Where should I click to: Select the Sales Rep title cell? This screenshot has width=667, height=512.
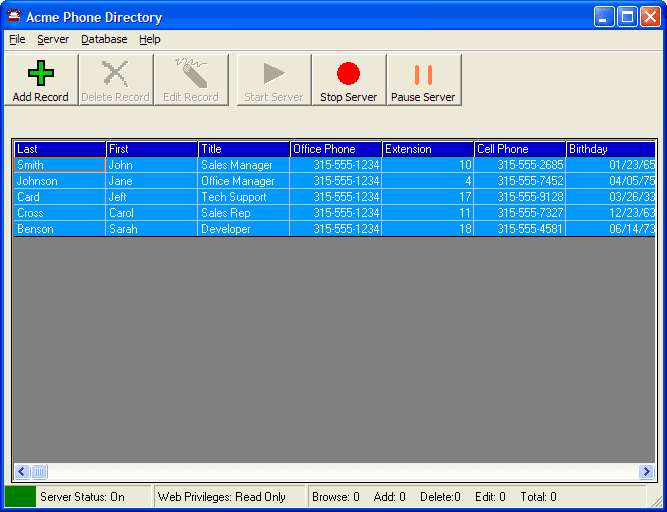244,213
